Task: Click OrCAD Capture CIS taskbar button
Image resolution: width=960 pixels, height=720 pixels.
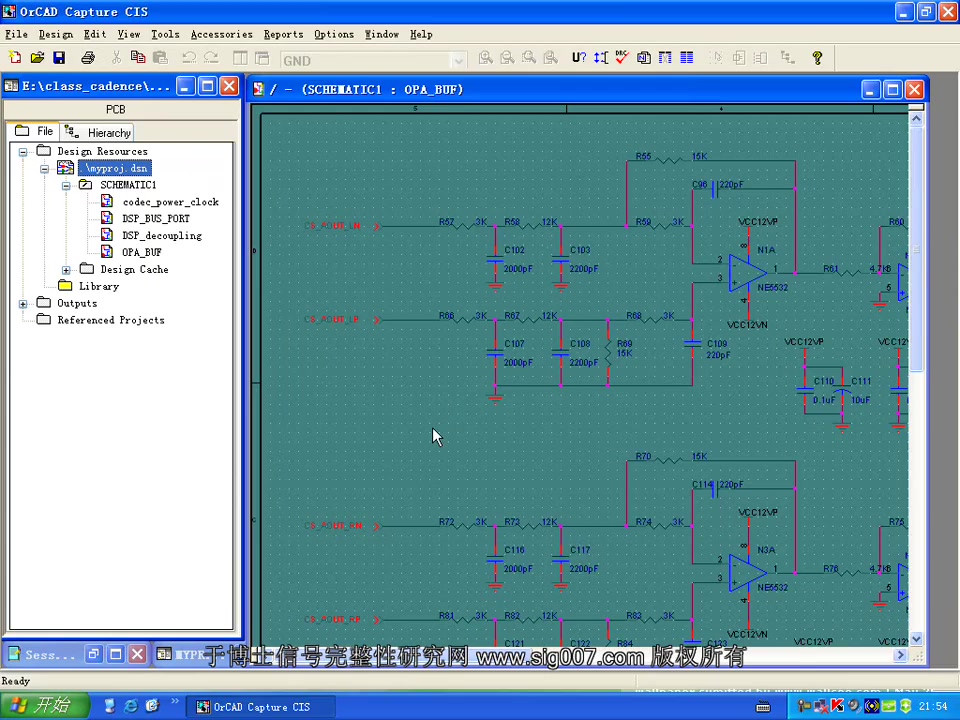Action: coord(261,707)
